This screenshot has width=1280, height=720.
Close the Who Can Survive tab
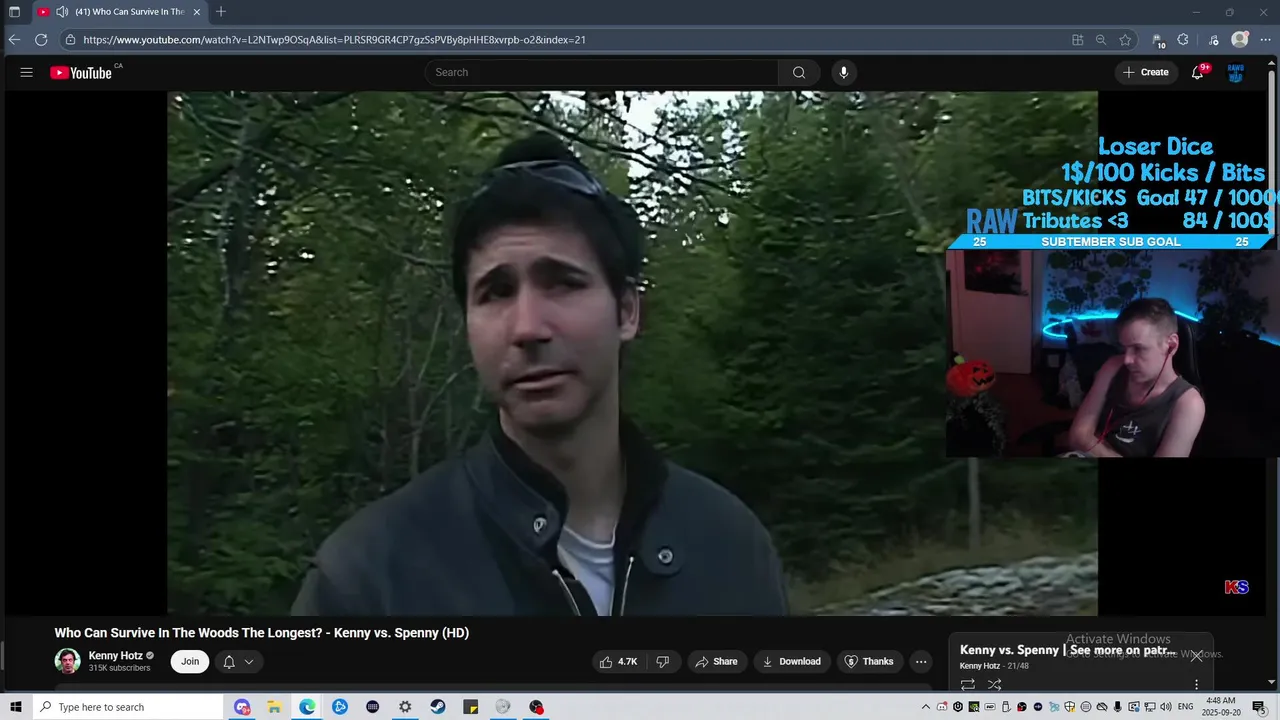click(197, 12)
